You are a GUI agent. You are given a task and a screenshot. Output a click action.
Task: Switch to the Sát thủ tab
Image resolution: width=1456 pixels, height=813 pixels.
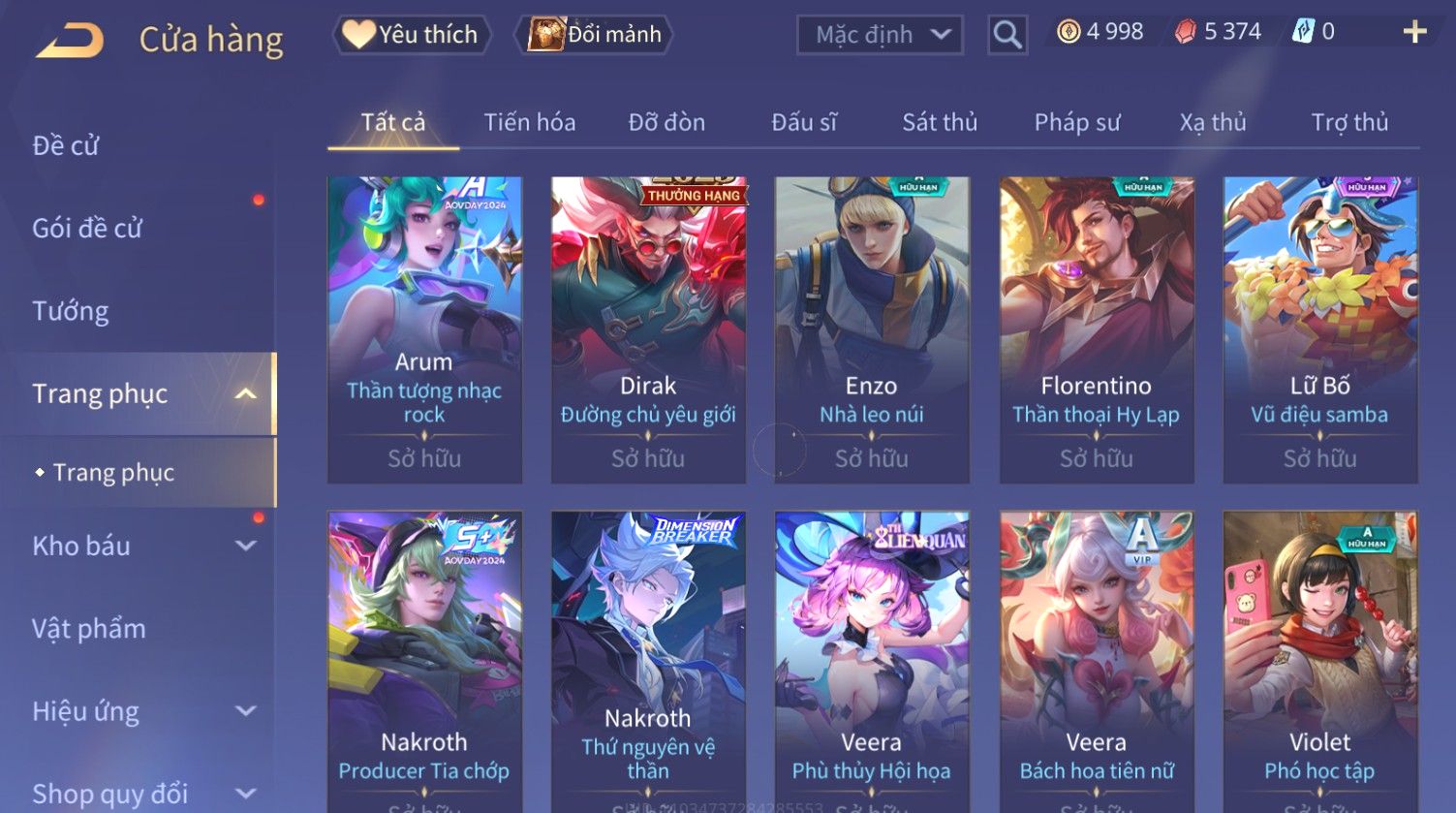[x=940, y=122]
